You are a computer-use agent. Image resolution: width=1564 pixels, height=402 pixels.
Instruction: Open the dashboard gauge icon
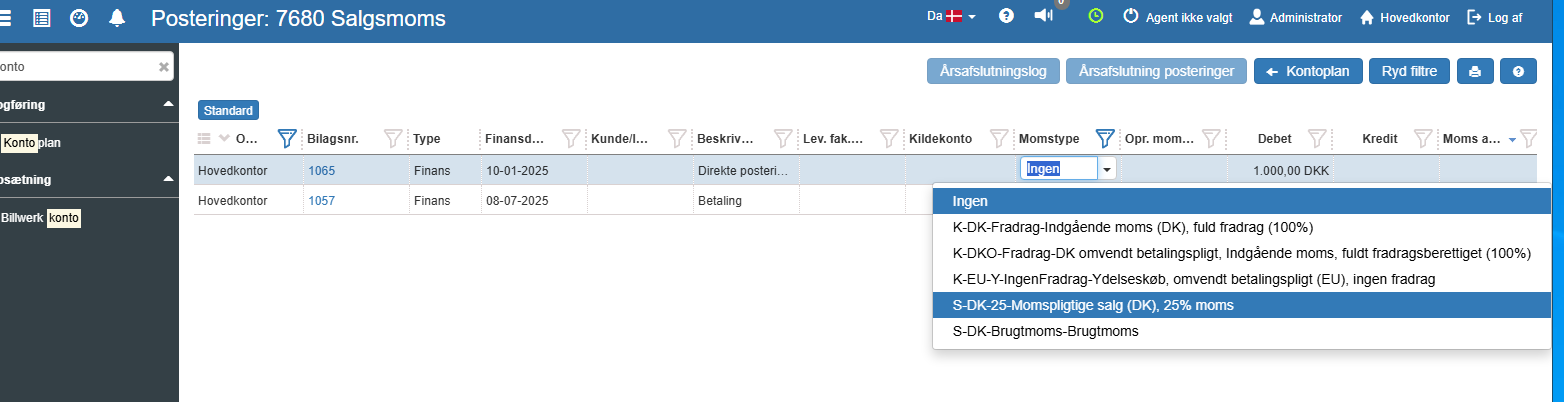(79, 18)
